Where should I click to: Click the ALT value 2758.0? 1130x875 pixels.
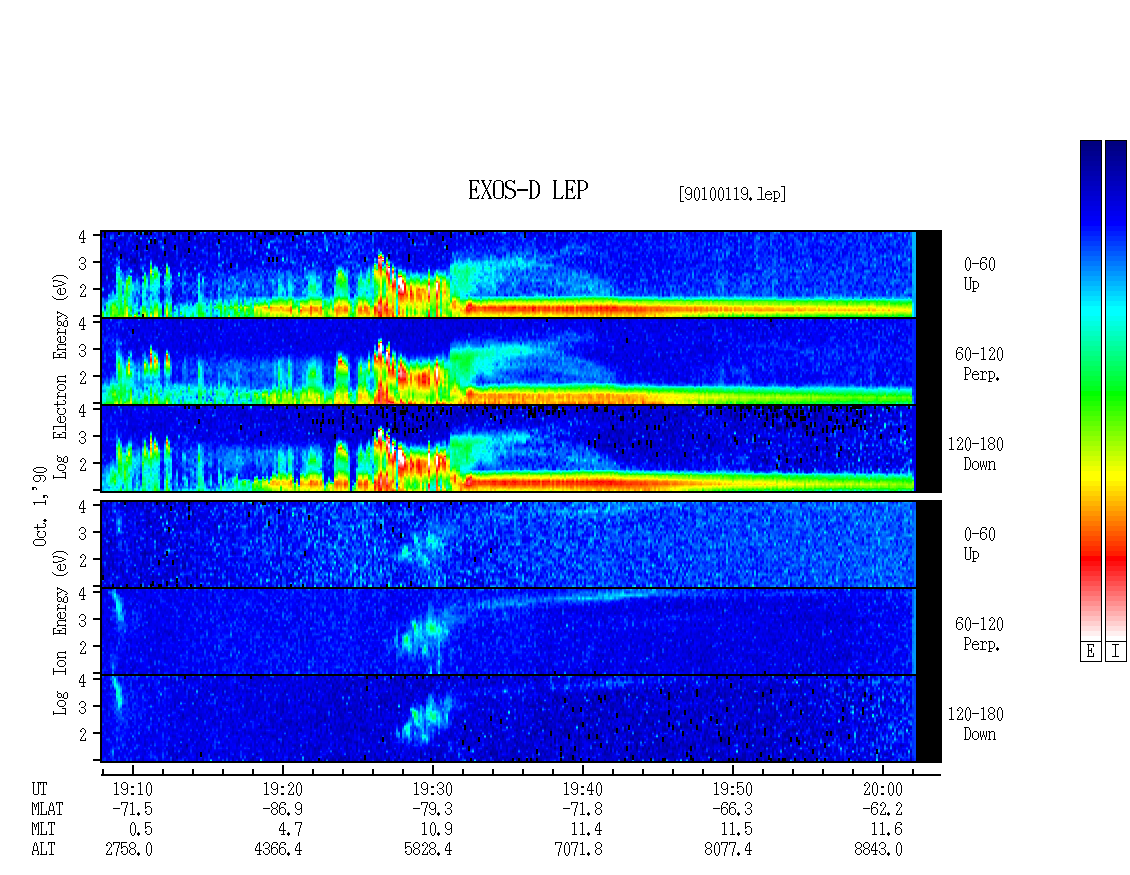129,850
